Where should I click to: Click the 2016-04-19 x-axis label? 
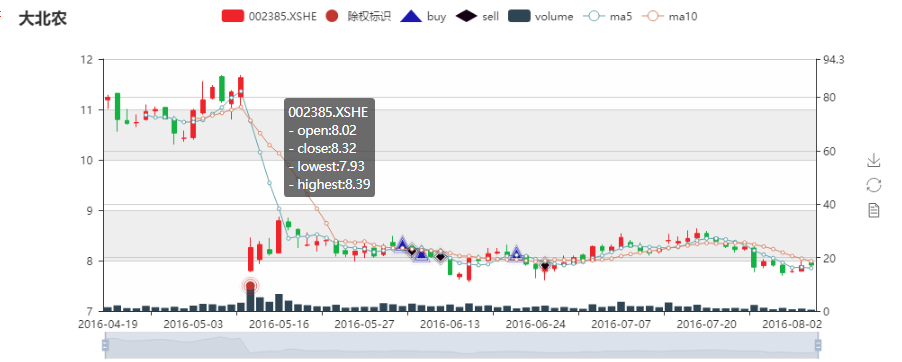pyautogui.click(x=109, y=324)
